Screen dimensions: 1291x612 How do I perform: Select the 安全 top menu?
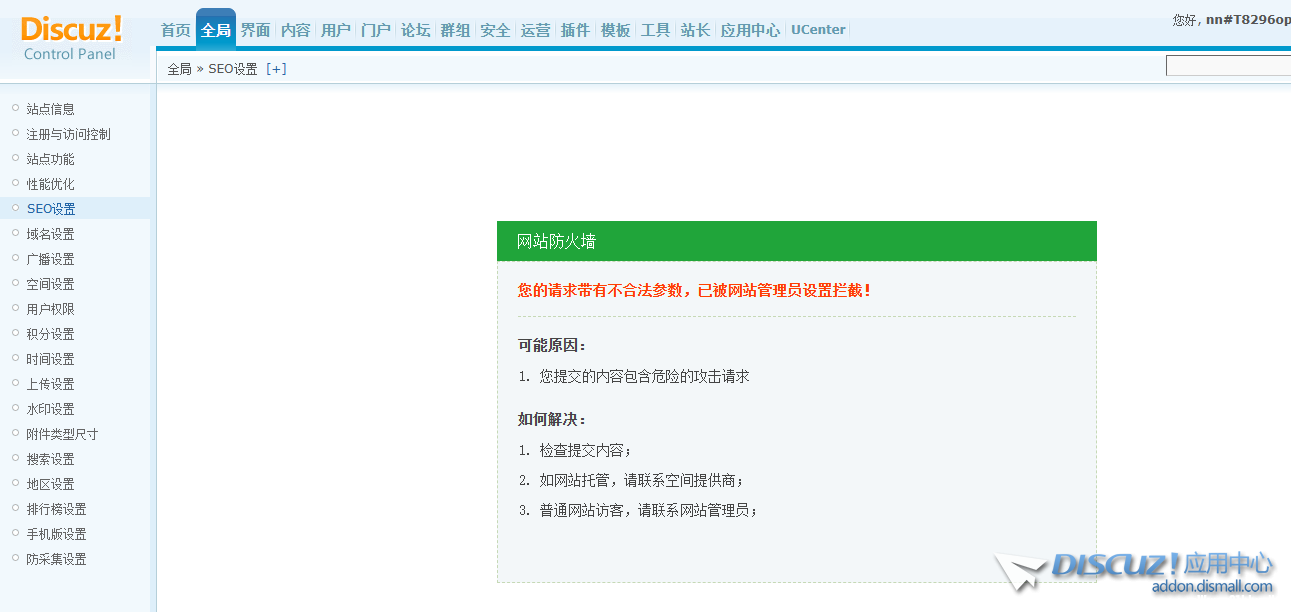(x=495, y=30)
